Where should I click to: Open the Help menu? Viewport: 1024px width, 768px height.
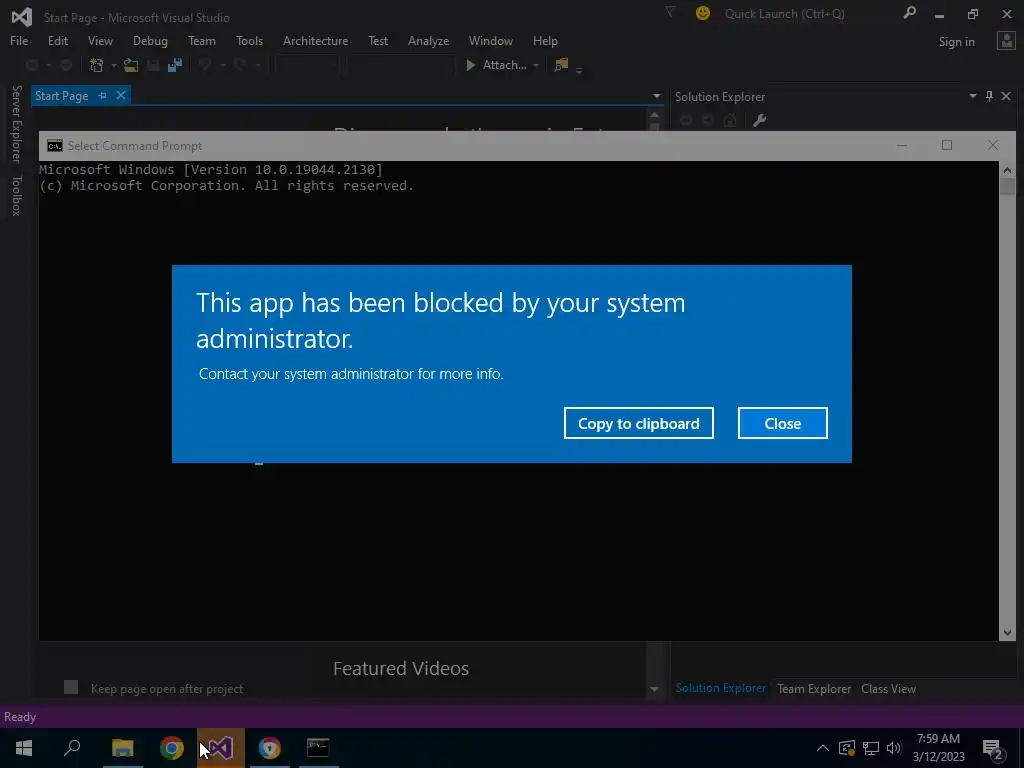[x=545, y=40]
